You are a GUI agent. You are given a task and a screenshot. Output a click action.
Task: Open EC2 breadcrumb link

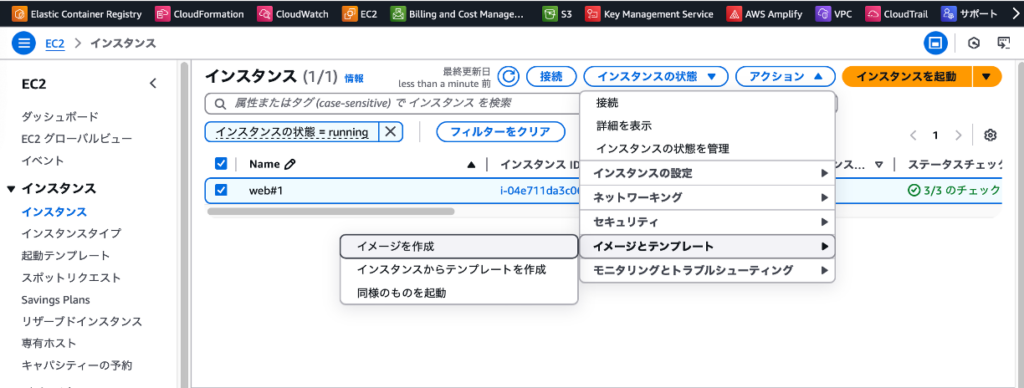[55, 44]
